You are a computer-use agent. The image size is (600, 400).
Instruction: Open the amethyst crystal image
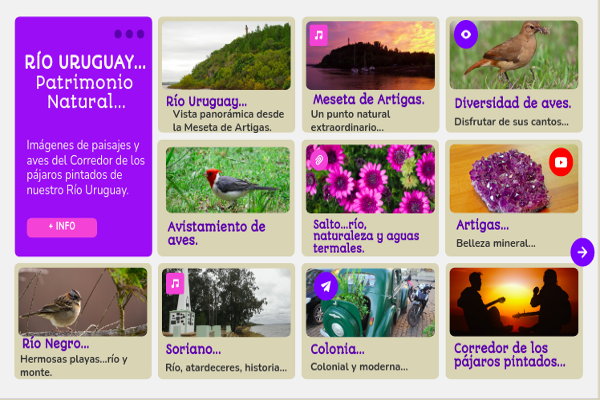click(514, 178)
